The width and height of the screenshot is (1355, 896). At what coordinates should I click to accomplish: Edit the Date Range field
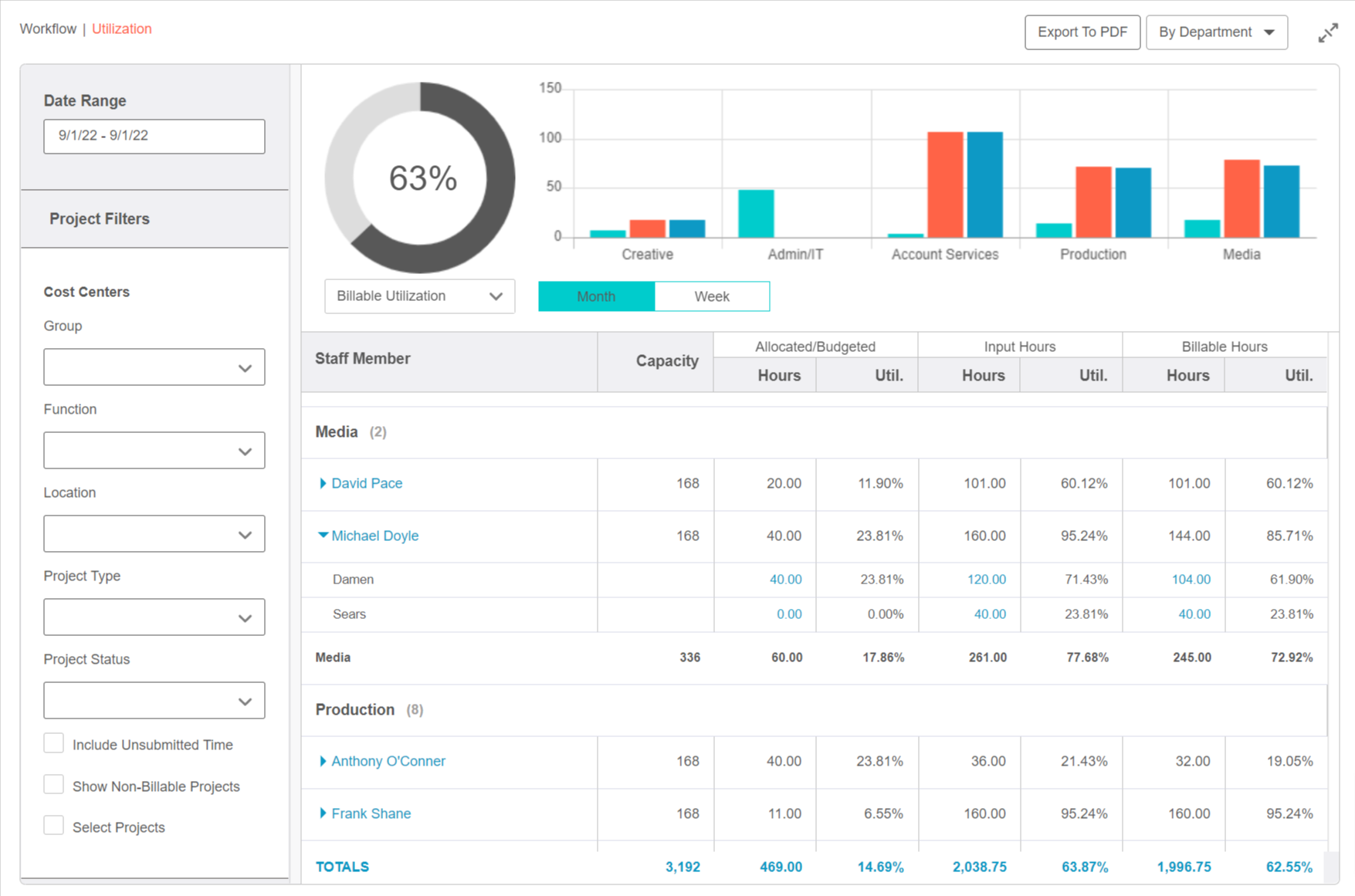point(154,136)
